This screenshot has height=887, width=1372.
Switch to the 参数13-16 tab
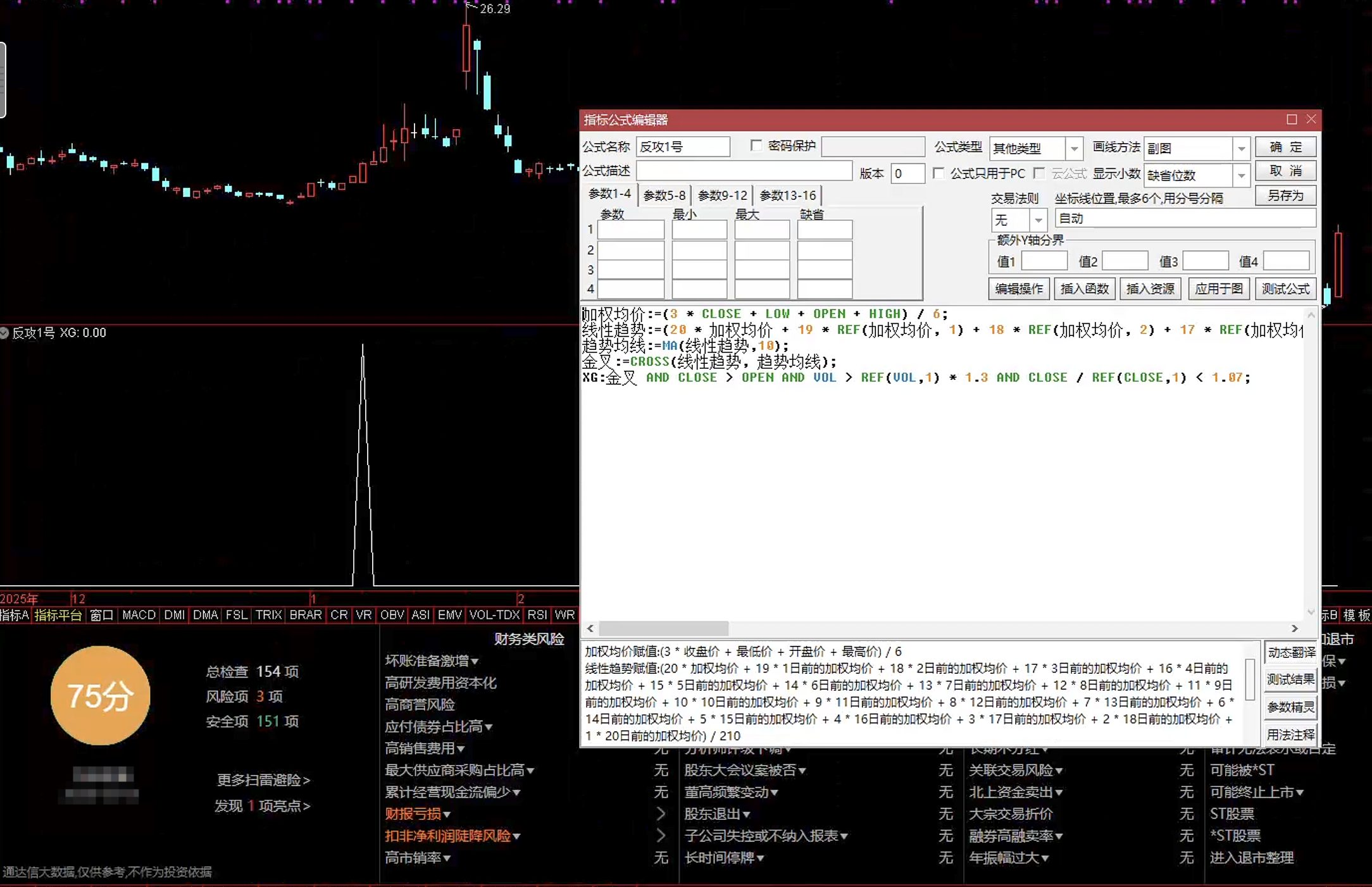[x=787, y=195]
